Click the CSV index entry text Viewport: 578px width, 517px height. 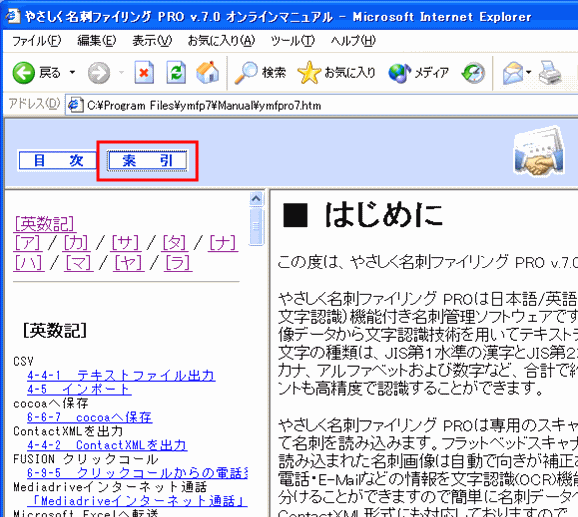[x=23, y=361]
